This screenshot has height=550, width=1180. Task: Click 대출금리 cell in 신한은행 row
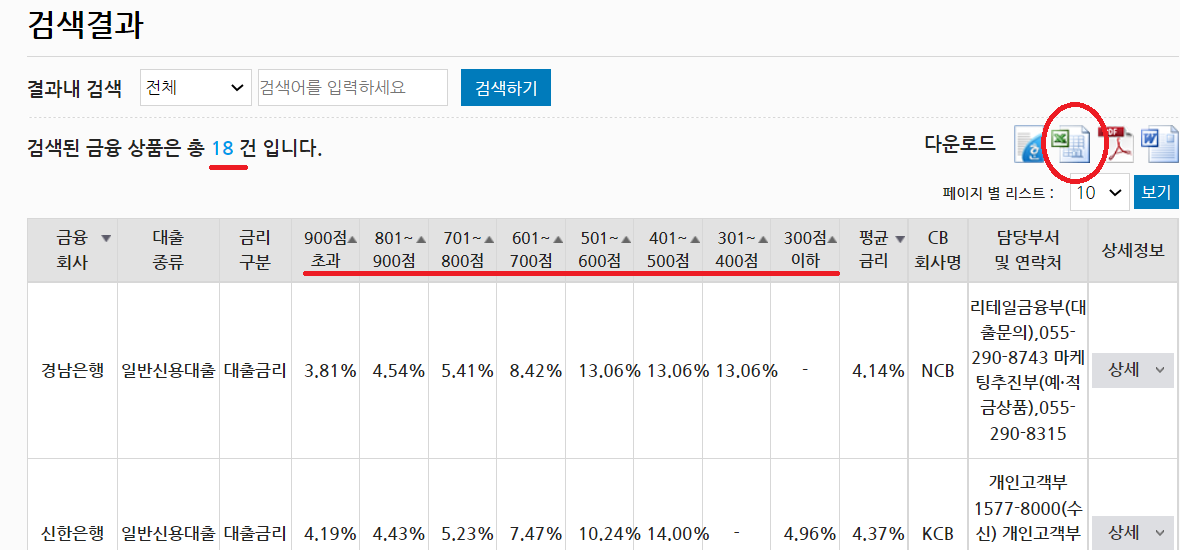pyautogui.click(x=255, y=534)
